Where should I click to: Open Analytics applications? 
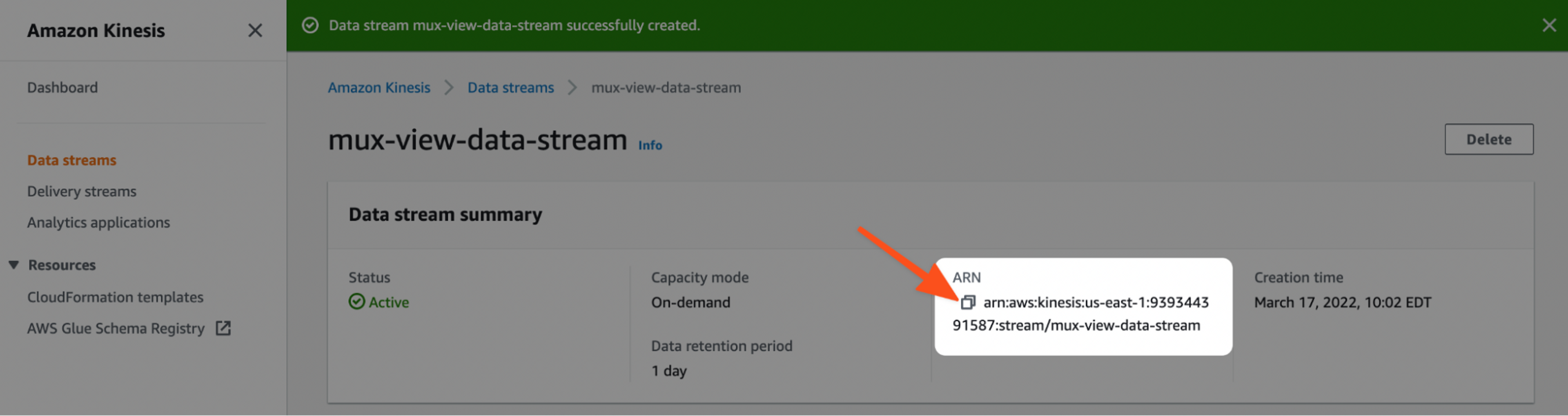click(98, 222)
